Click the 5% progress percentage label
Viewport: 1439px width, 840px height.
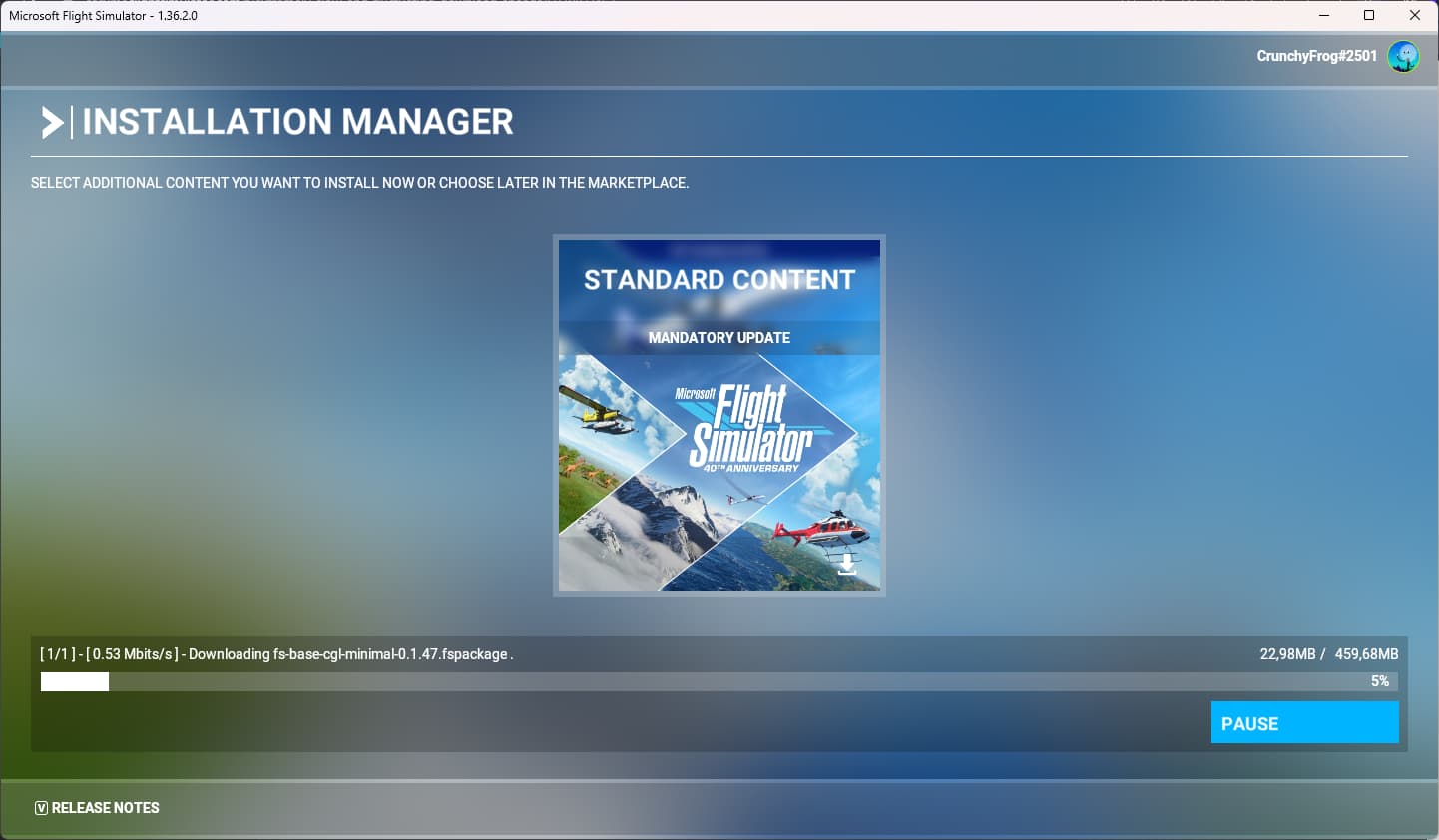pos(1379,681)
